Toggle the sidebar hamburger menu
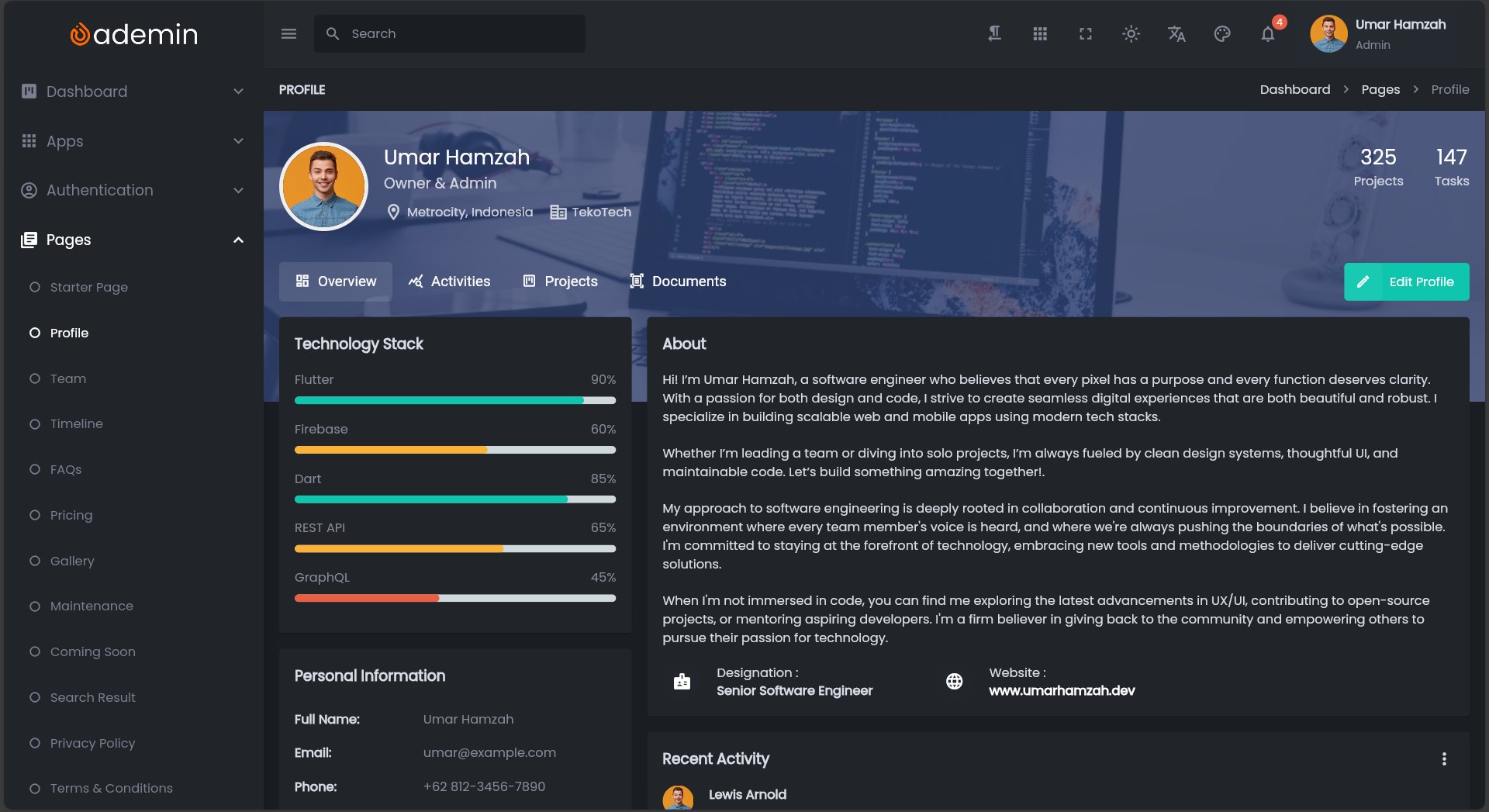Screen dimensions: 1489x812 pyautogui.click(x=288, y=34)
